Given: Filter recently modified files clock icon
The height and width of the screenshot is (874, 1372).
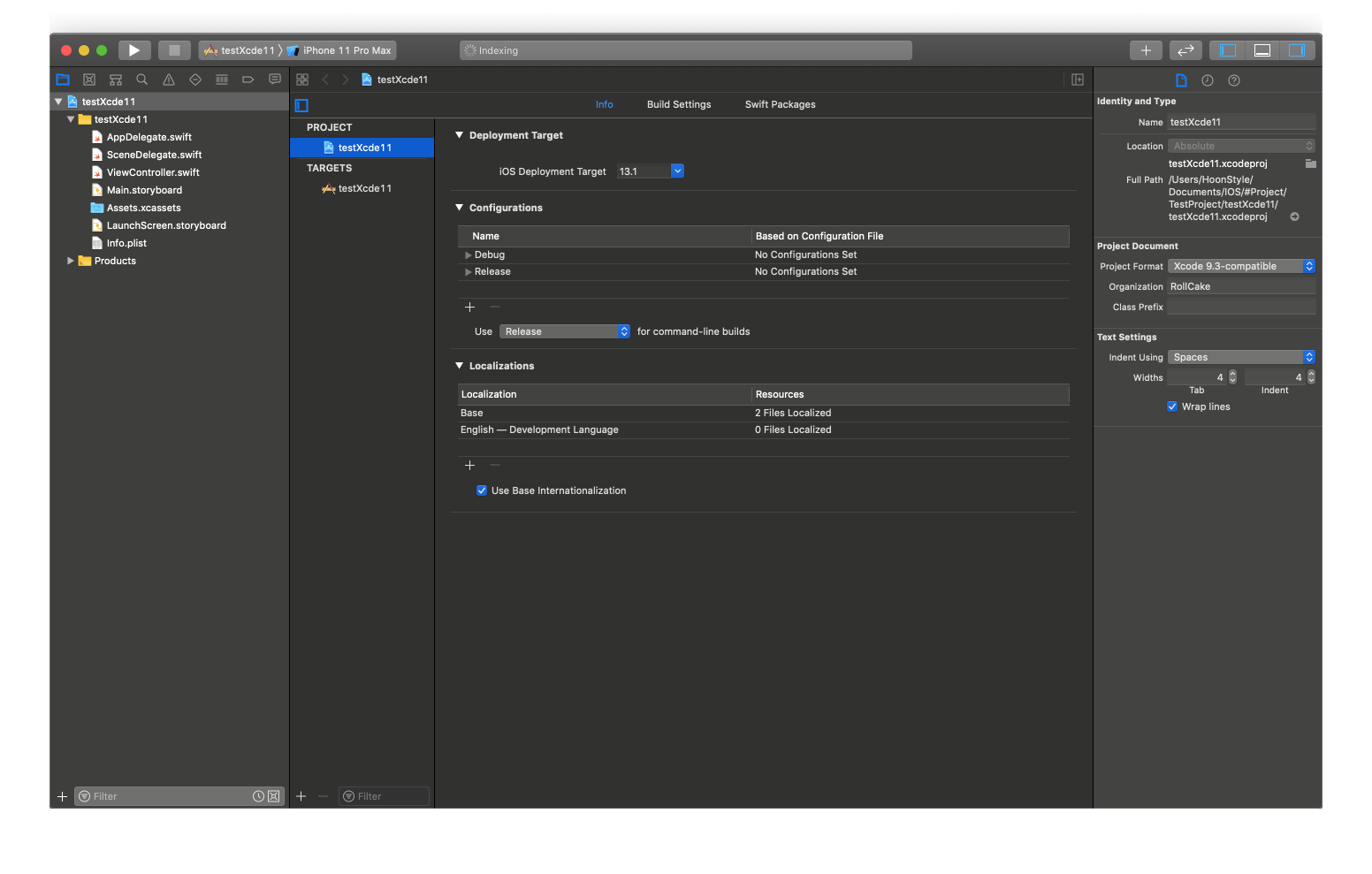Looking at the screenshot, I should (x=258, y=796).
